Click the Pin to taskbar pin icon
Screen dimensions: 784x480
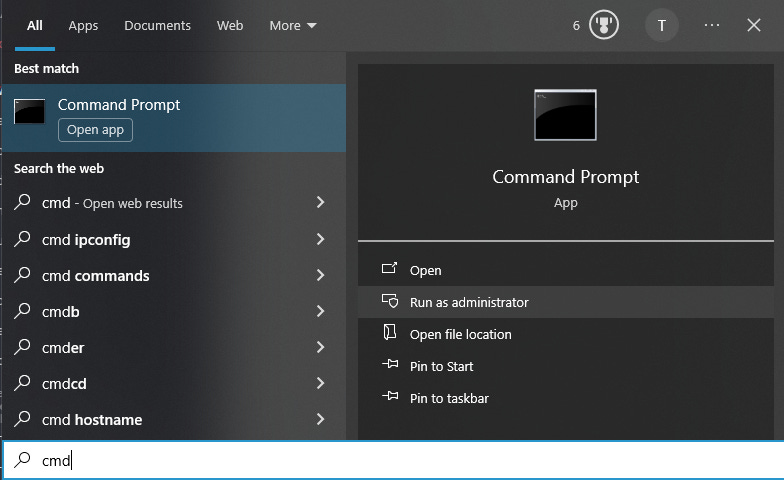(390, 396)
